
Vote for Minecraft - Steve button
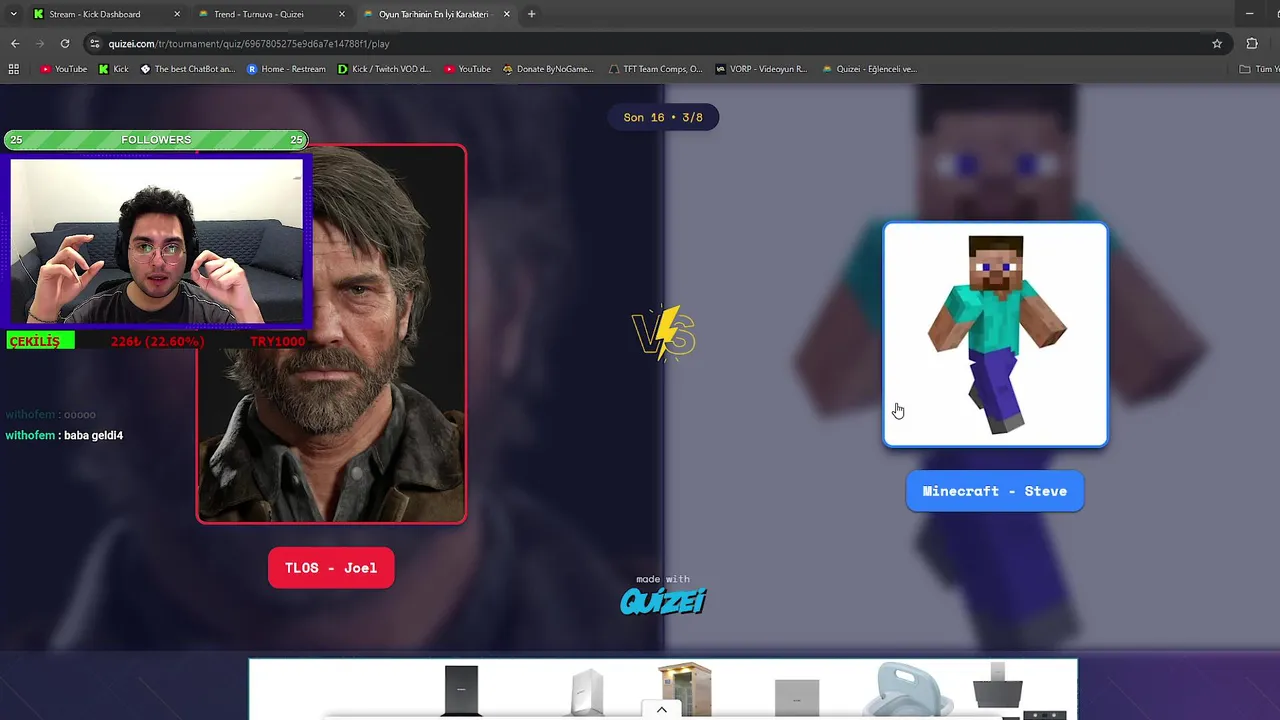(995, 491)
